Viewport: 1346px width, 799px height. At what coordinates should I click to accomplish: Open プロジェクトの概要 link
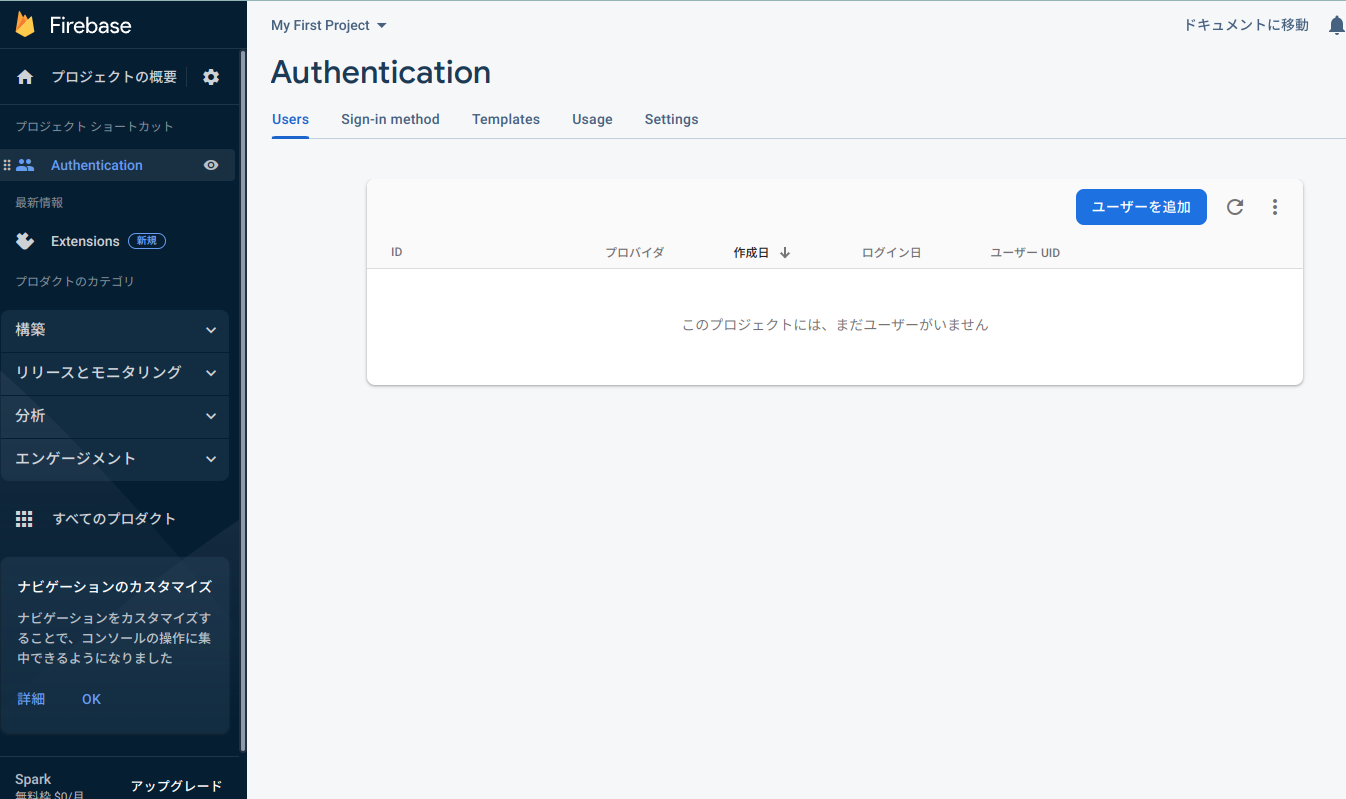tap(114, 77)
